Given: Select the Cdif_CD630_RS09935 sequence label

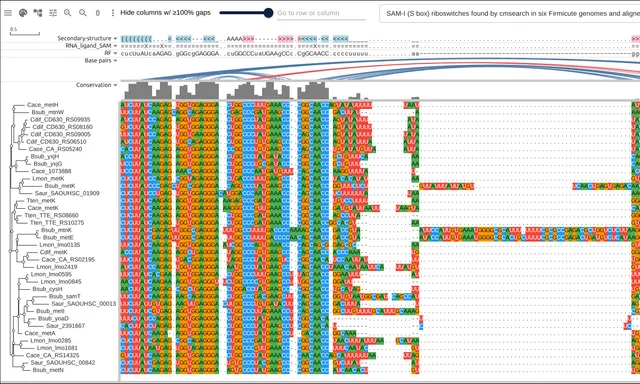Looking at the screenshot, I should [60, 120].
